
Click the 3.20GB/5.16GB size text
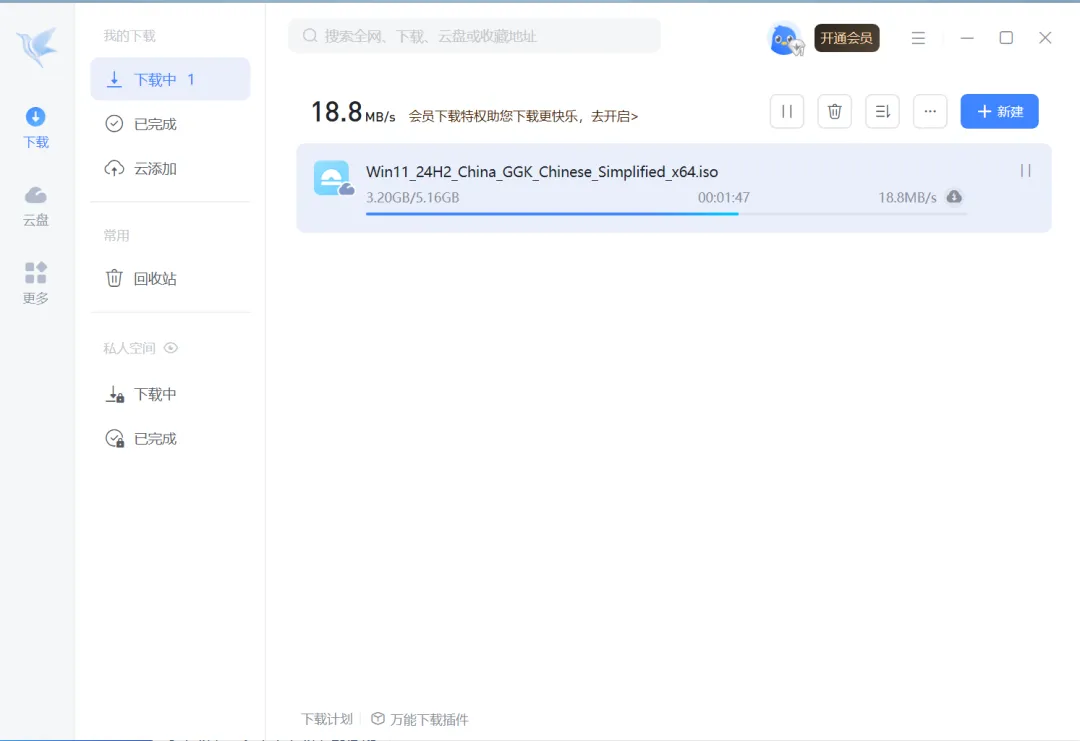(x=412, y=198)
